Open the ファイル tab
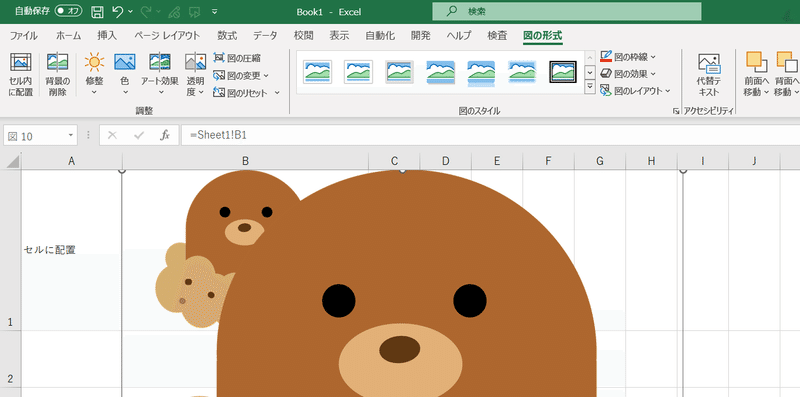The height and width of the screenshot is (397, 800). coord(23,35)
